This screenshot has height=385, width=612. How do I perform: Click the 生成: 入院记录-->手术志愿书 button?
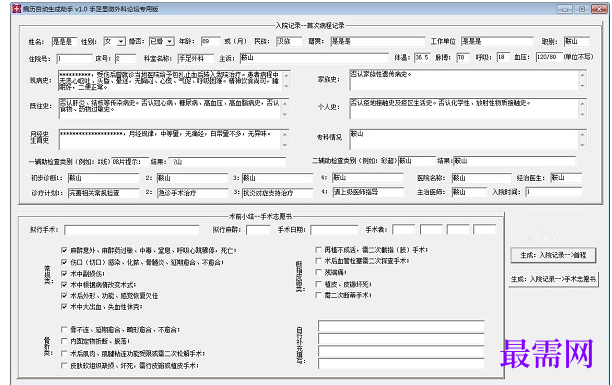pos(553,279)
